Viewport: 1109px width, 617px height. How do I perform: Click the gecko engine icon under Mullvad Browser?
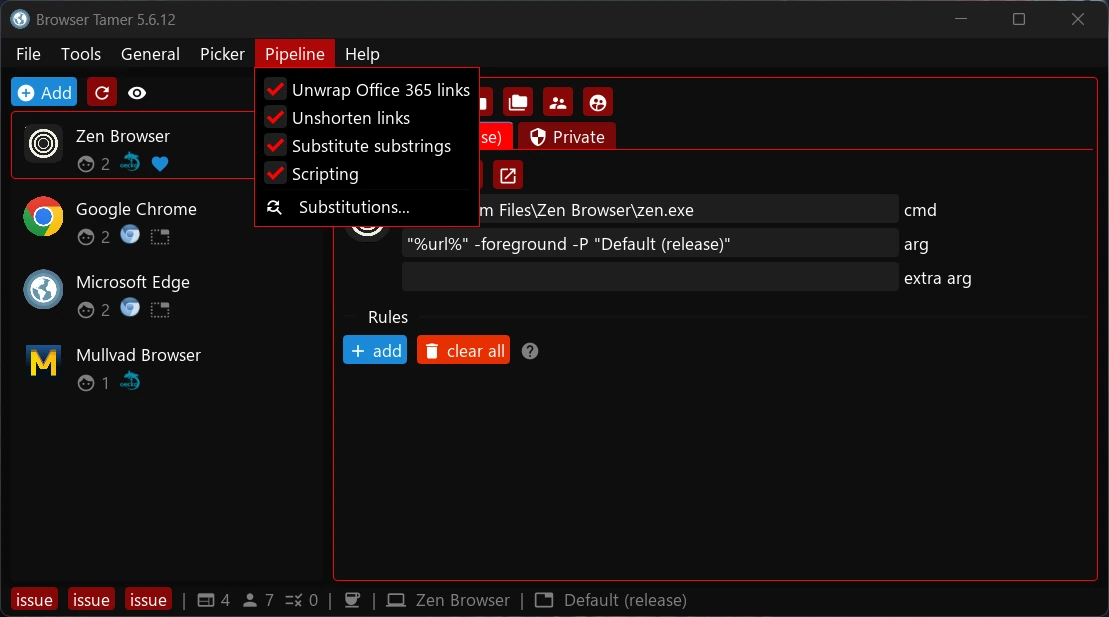[130, 381]
